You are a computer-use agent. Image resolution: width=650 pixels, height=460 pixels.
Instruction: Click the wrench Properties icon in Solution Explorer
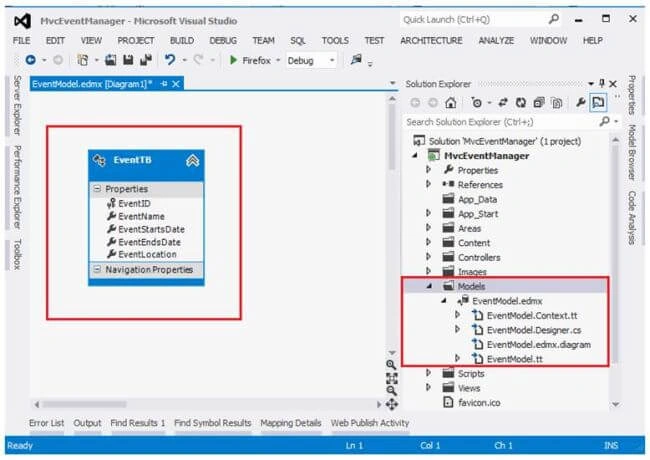(581, 102)
